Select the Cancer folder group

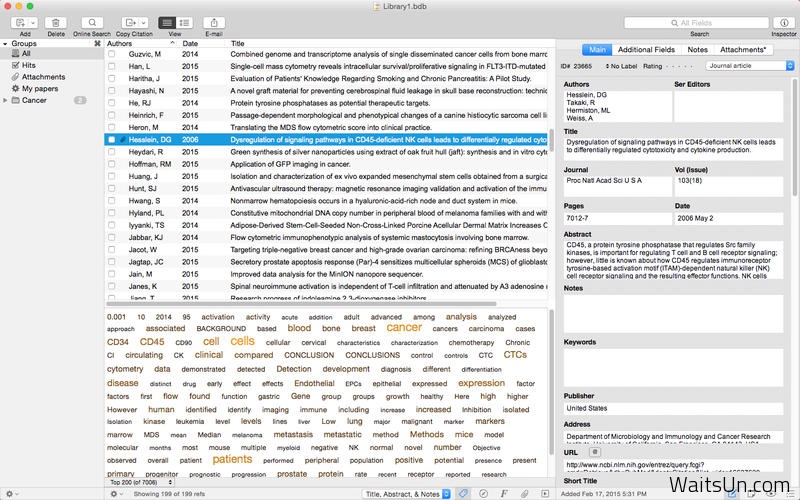point(52,100)
